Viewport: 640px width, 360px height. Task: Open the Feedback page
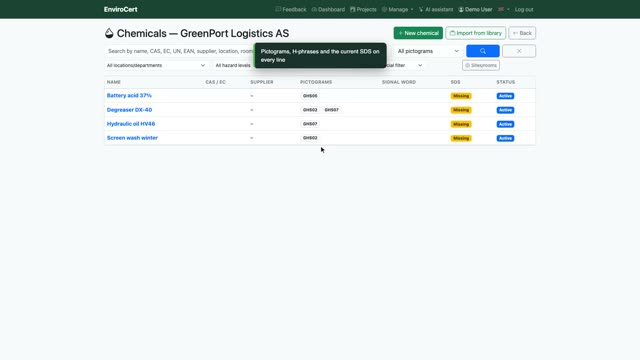(291, 9)
